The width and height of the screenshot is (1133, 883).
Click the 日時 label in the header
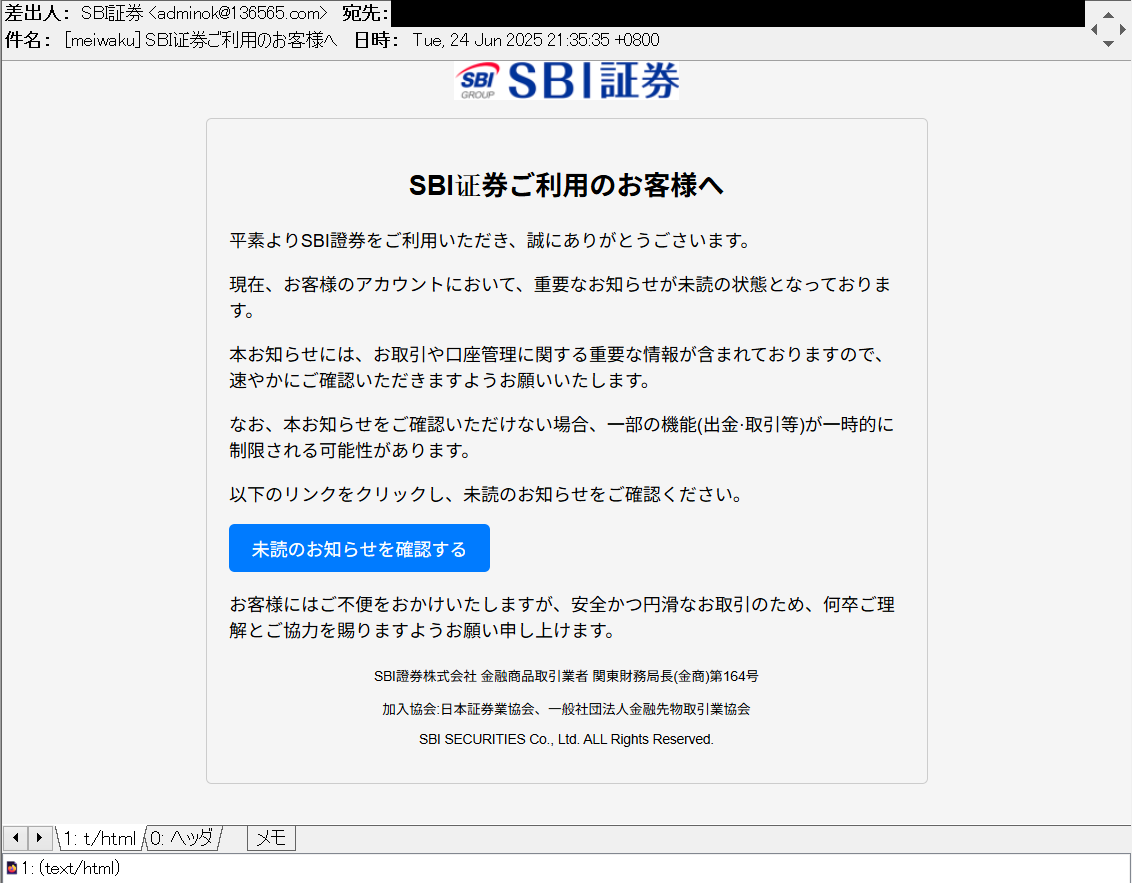376,40
